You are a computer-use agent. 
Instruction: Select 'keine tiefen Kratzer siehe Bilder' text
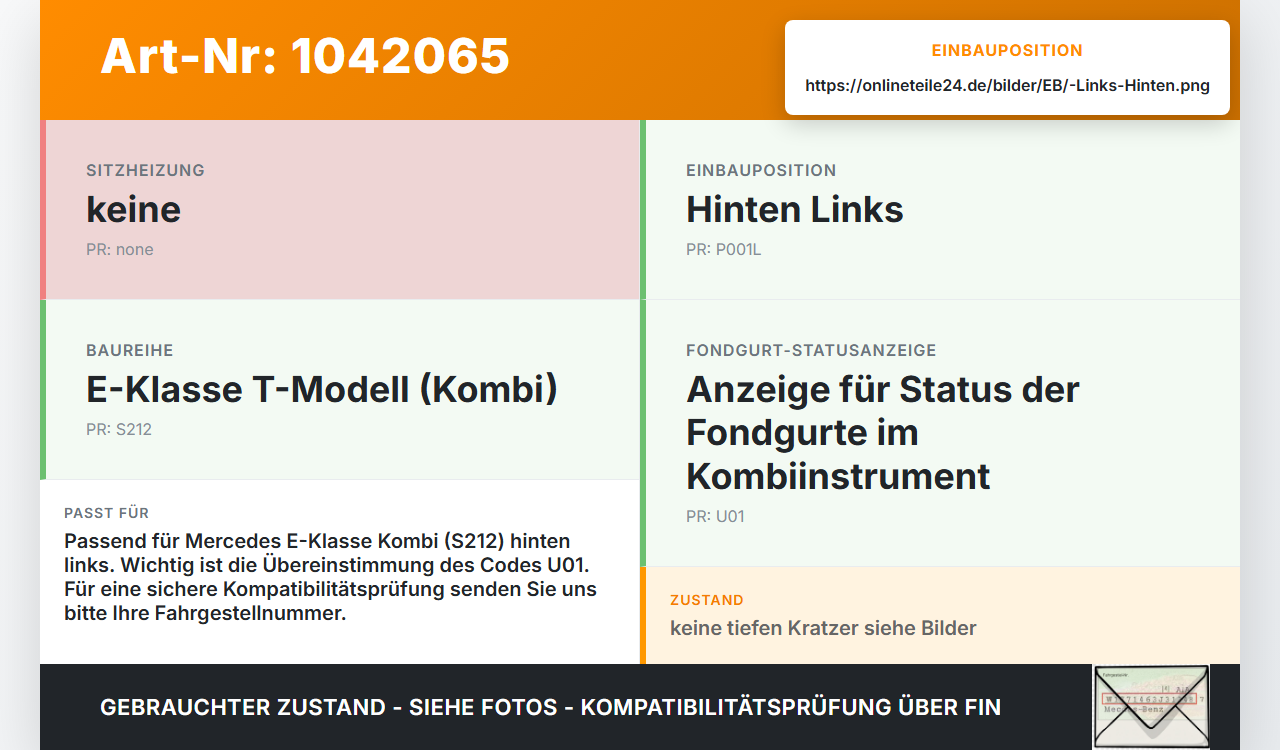tap(823, 628)
